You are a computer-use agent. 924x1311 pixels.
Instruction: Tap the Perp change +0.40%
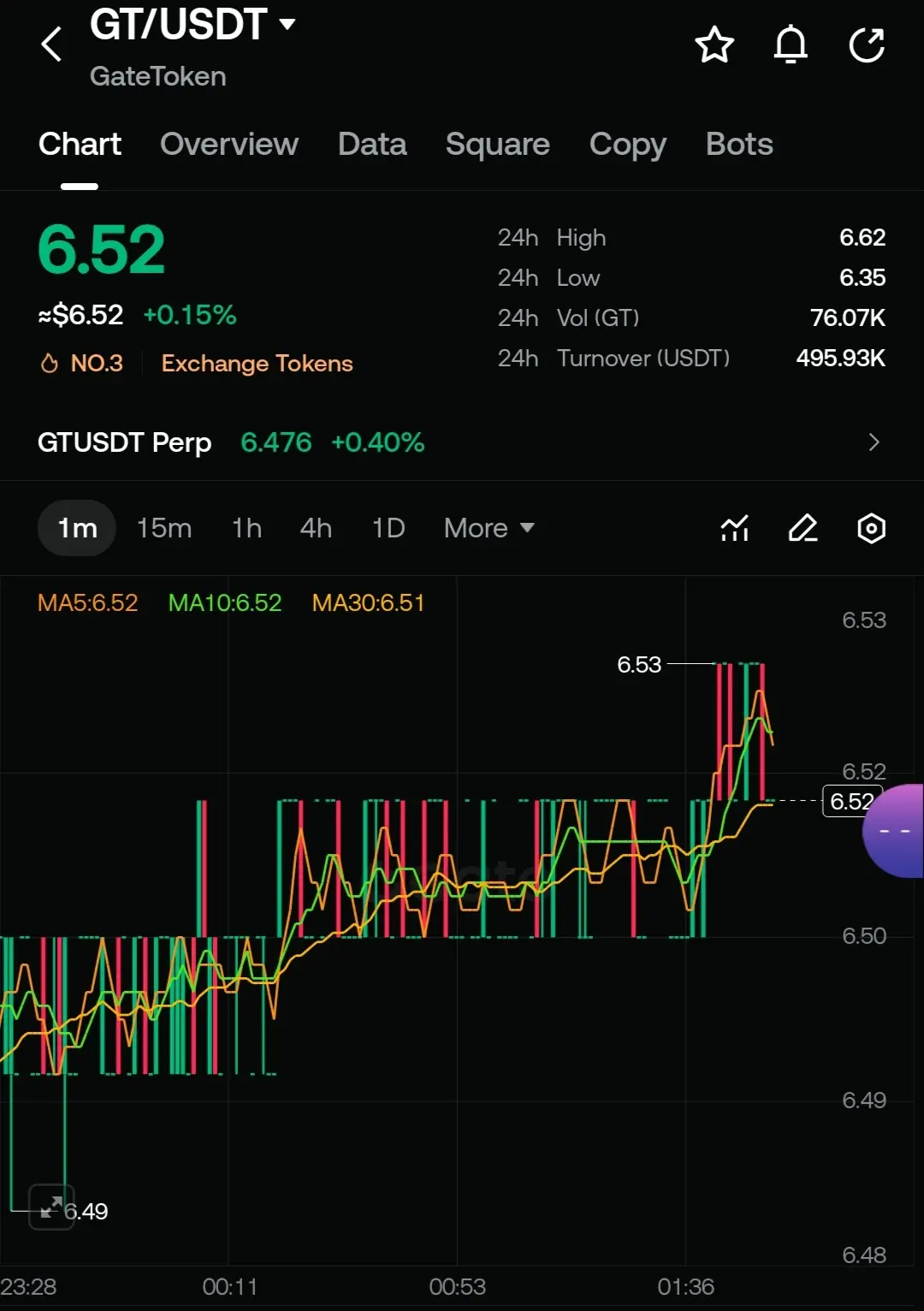tap(377, 442)
